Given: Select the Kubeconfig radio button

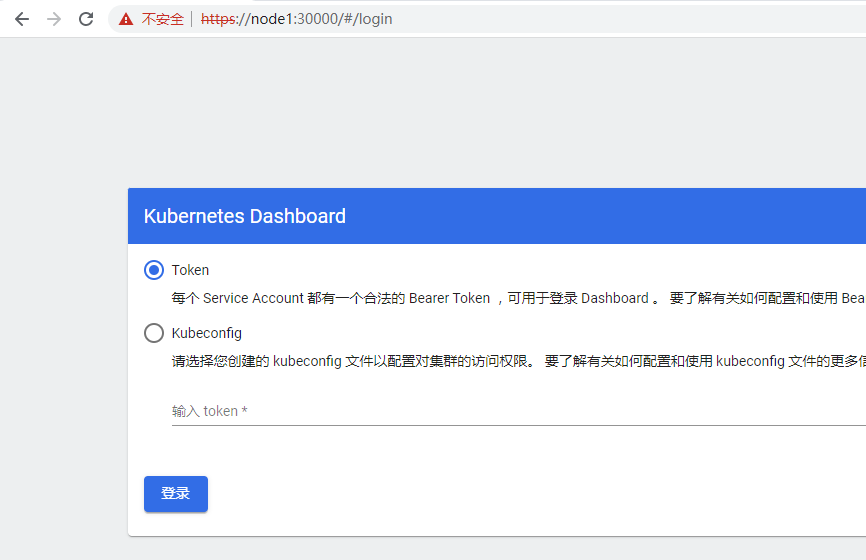Looking at the screenshot, I should tap(154, 333).
